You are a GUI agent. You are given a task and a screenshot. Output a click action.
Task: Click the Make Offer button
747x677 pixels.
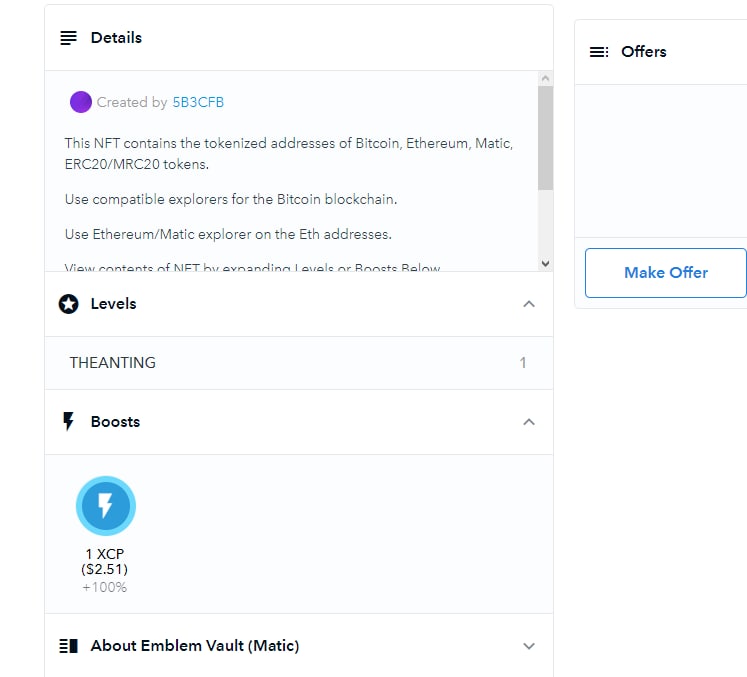666,273
